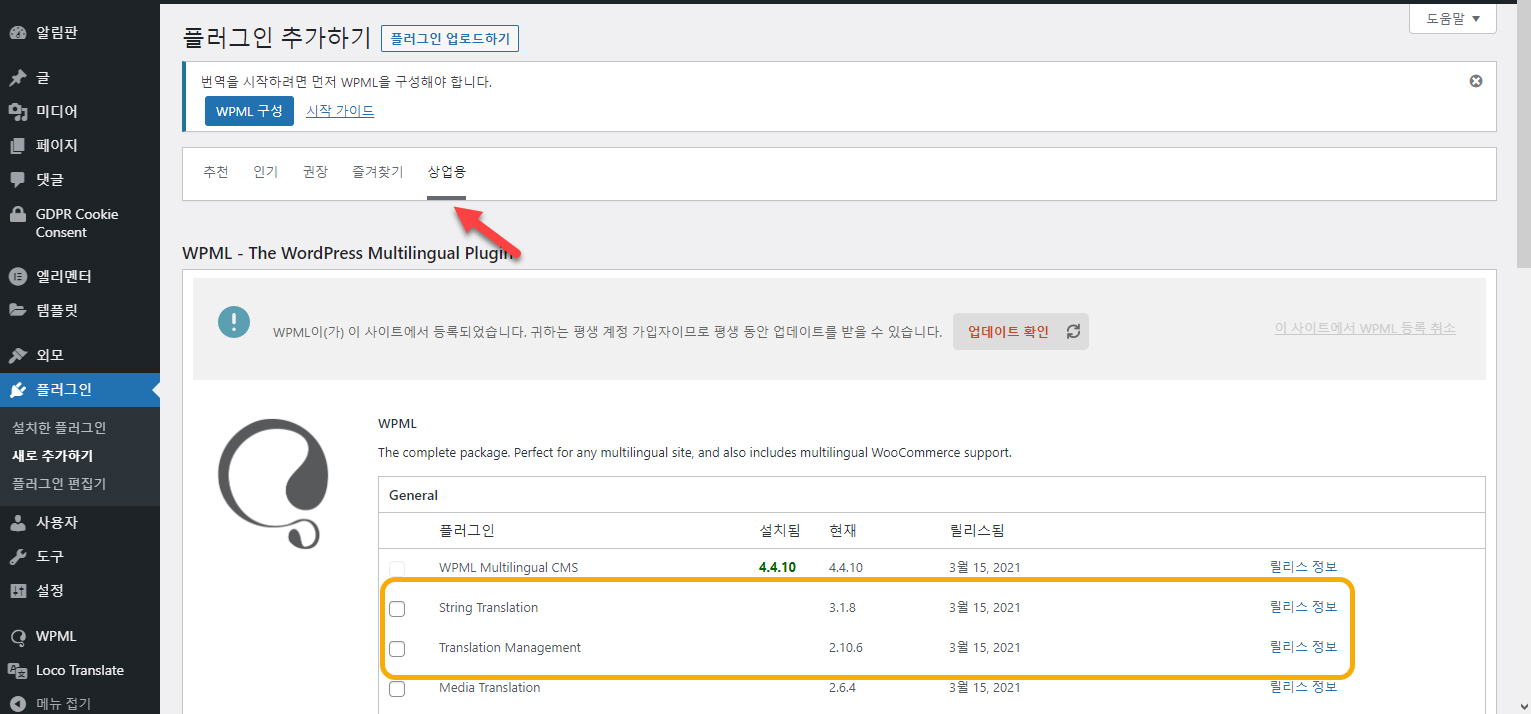Screen dimensions: 1531x714
Task: Click the 미디어 media icon
Action: click(x=17, y=112)
